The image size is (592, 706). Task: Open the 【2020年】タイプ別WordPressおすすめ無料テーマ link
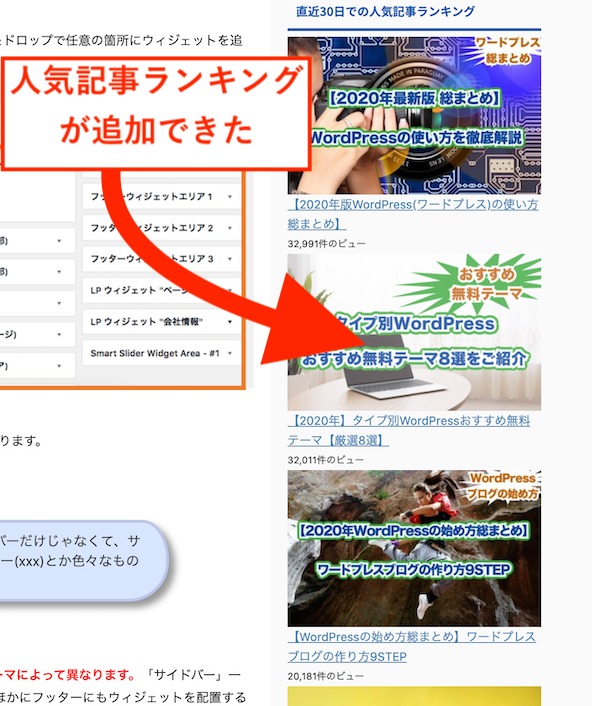coord(409,430)
